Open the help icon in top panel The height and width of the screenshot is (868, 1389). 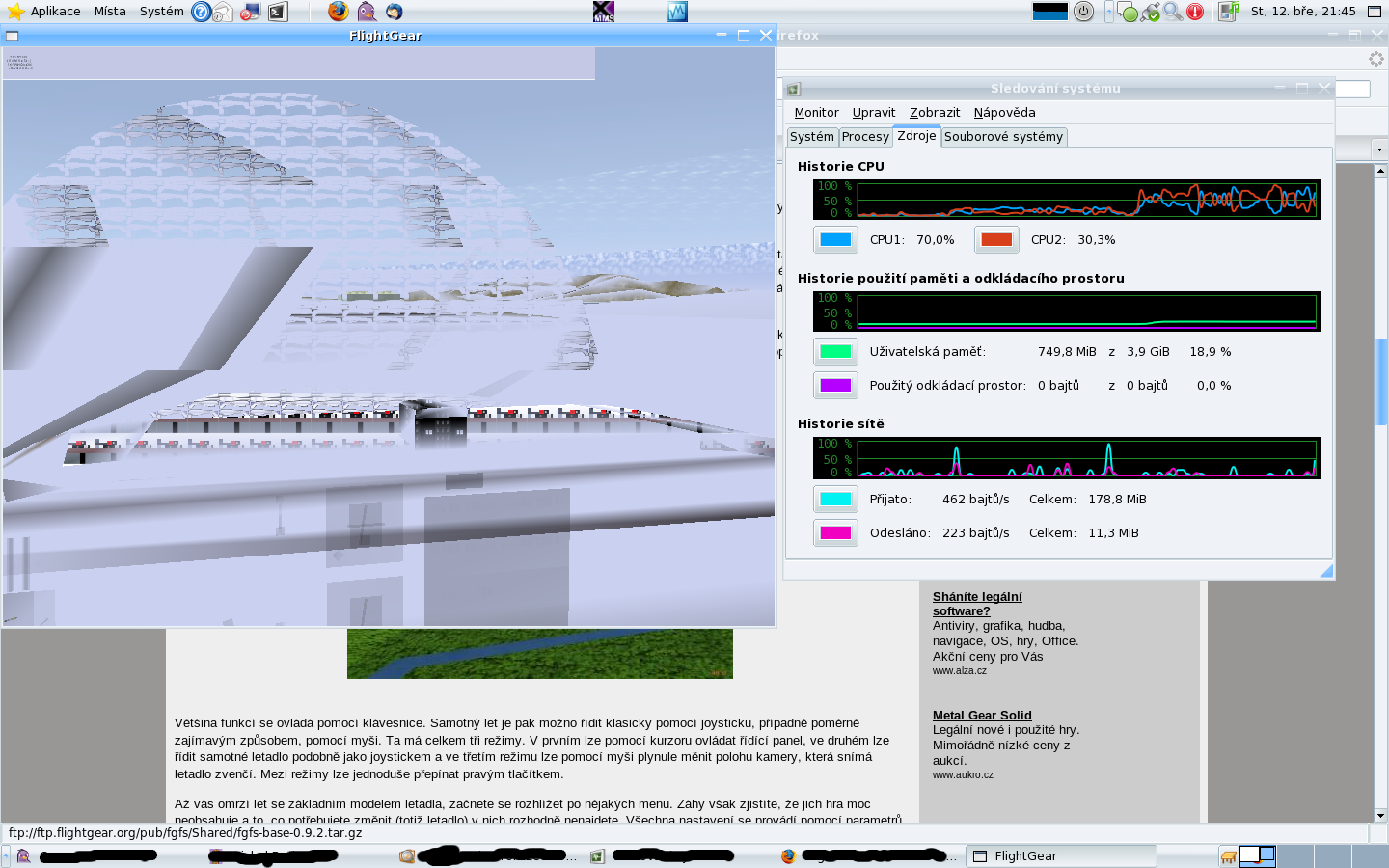[201, 12]
